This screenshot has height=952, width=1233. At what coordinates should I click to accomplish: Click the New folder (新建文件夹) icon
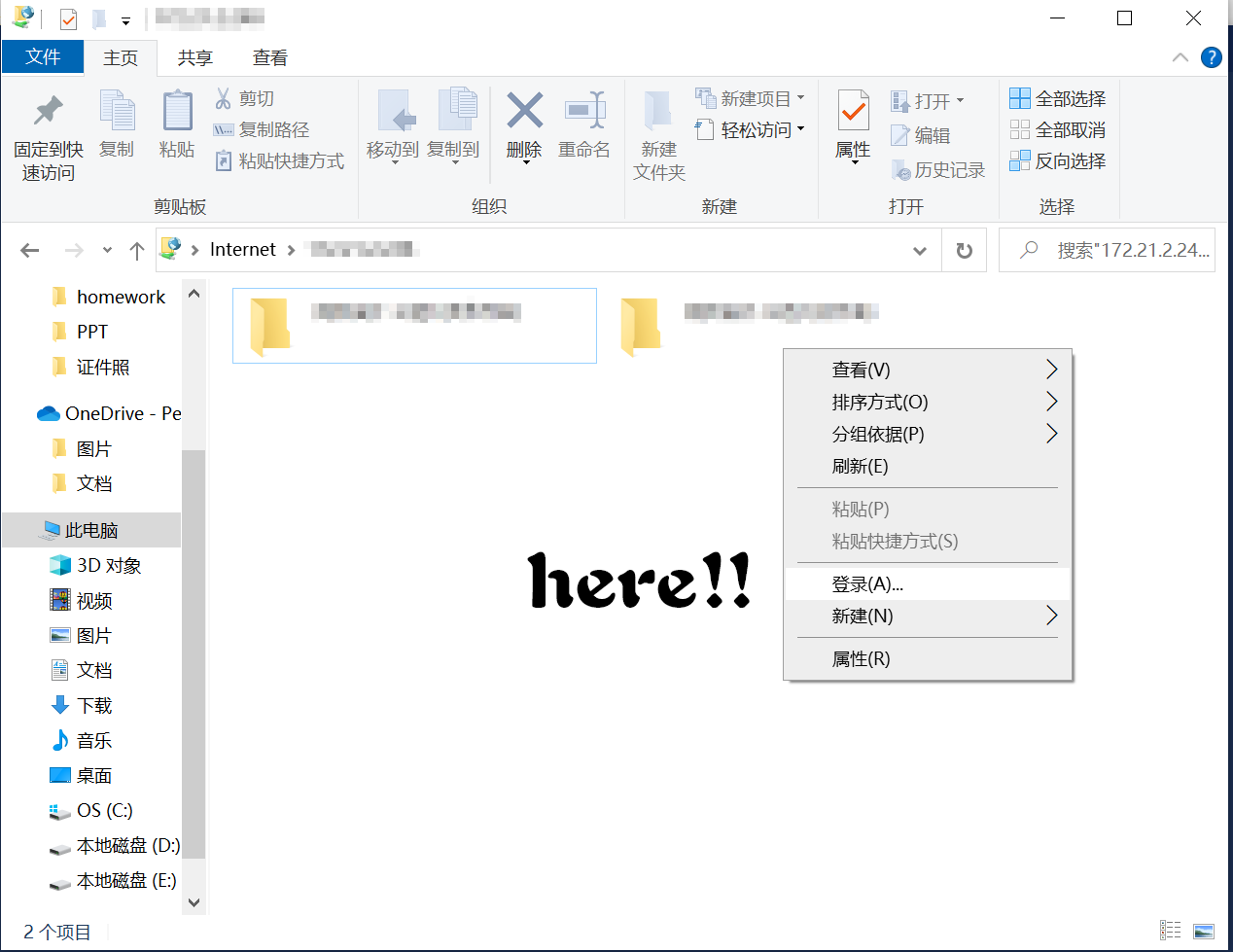658,112
